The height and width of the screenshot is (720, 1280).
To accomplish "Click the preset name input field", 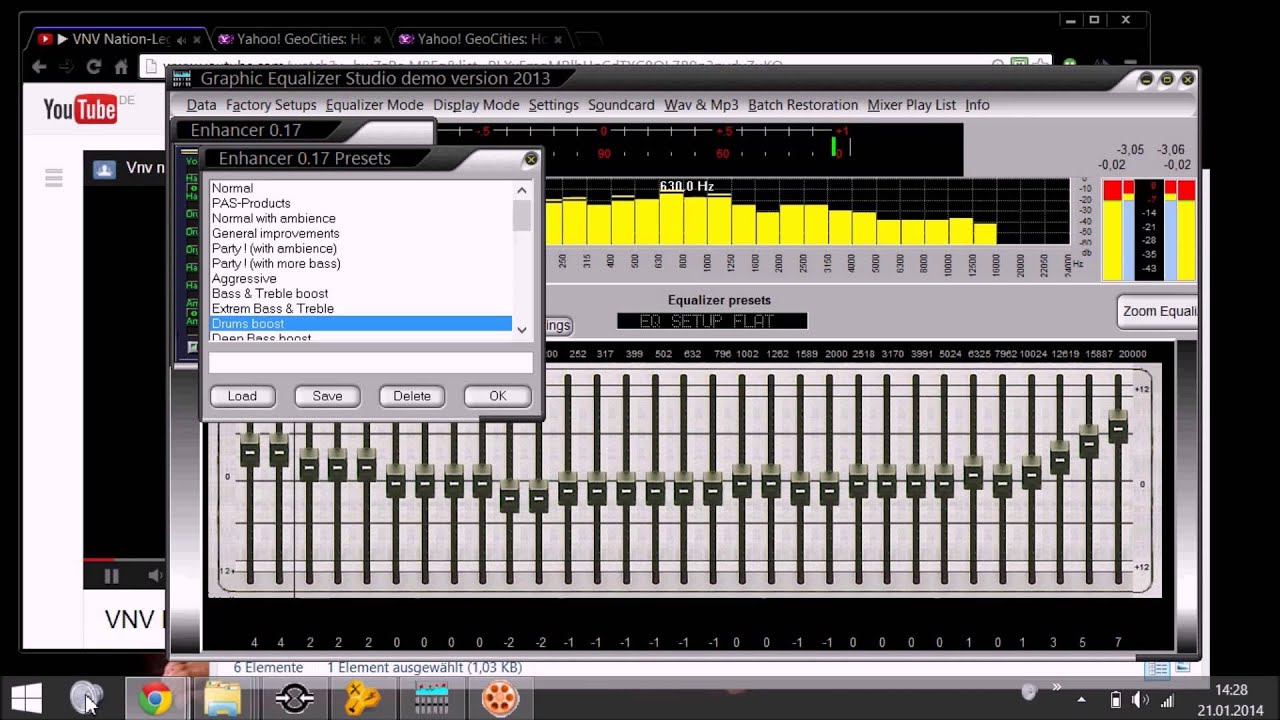I will pyautogui.click(x=370, y=363).
